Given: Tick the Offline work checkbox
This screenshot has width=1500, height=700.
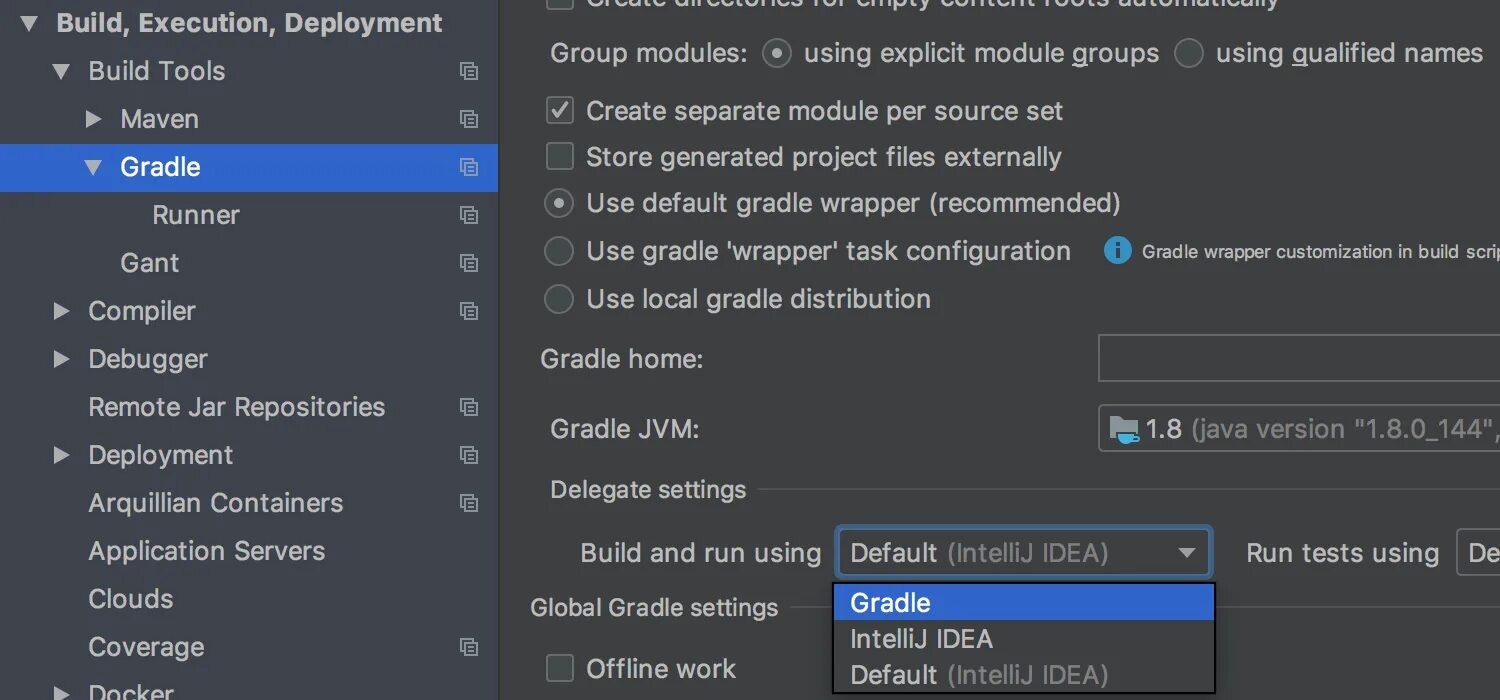Looking at the screenshot, I should (560, 668).
